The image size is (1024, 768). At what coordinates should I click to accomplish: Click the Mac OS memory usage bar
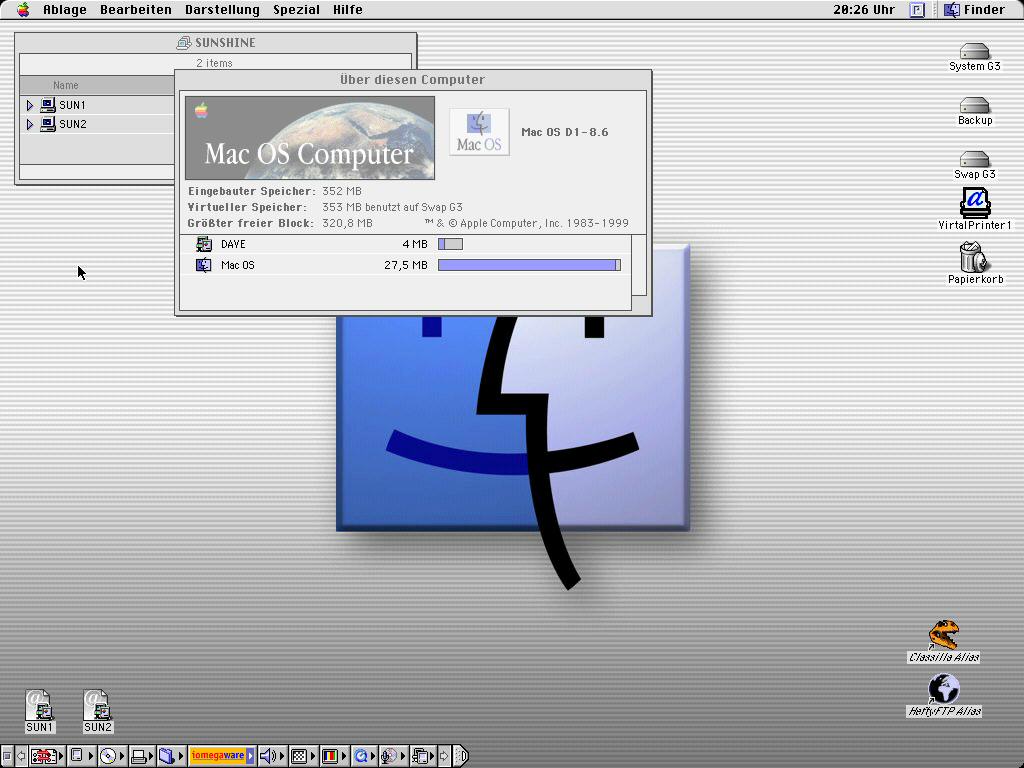click(529, 265)
